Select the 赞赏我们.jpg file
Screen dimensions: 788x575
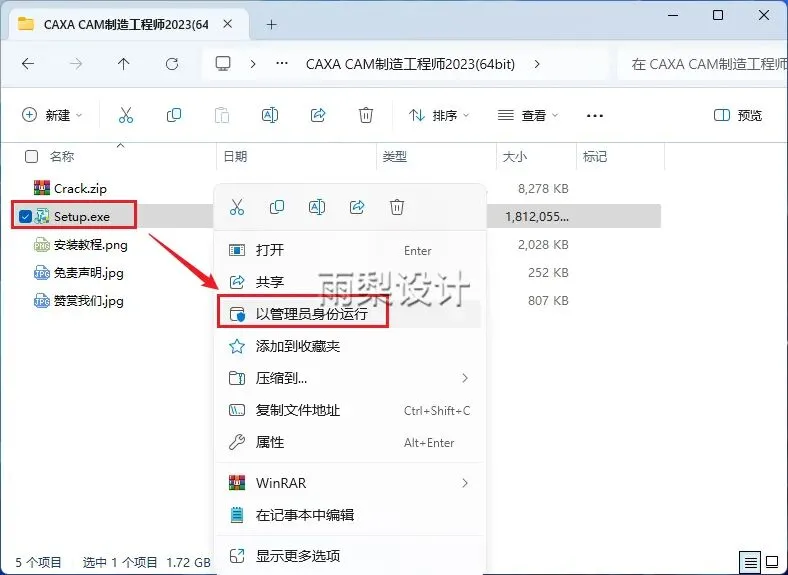tap(88, 301)
